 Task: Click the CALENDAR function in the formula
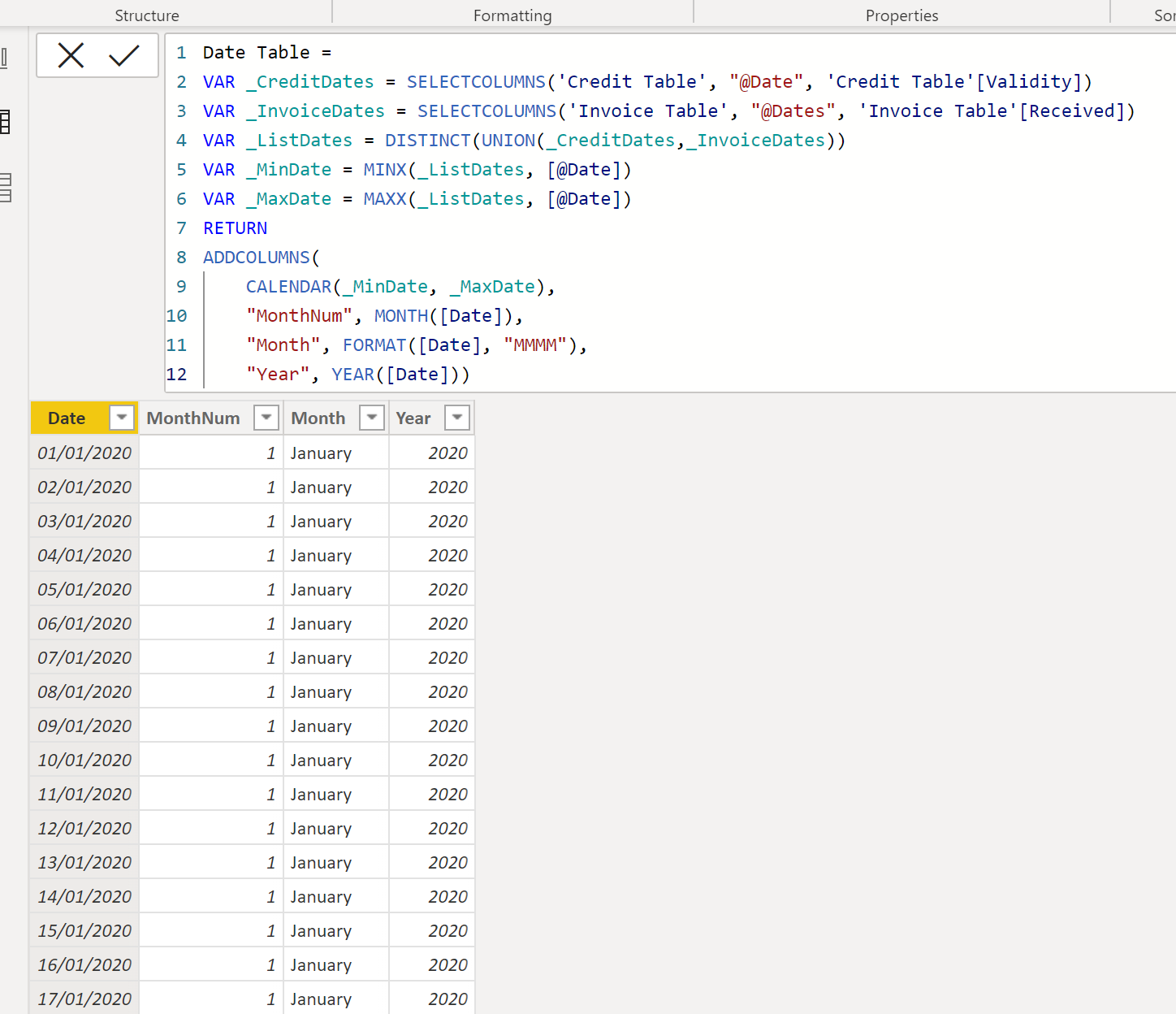pos(289,287)
